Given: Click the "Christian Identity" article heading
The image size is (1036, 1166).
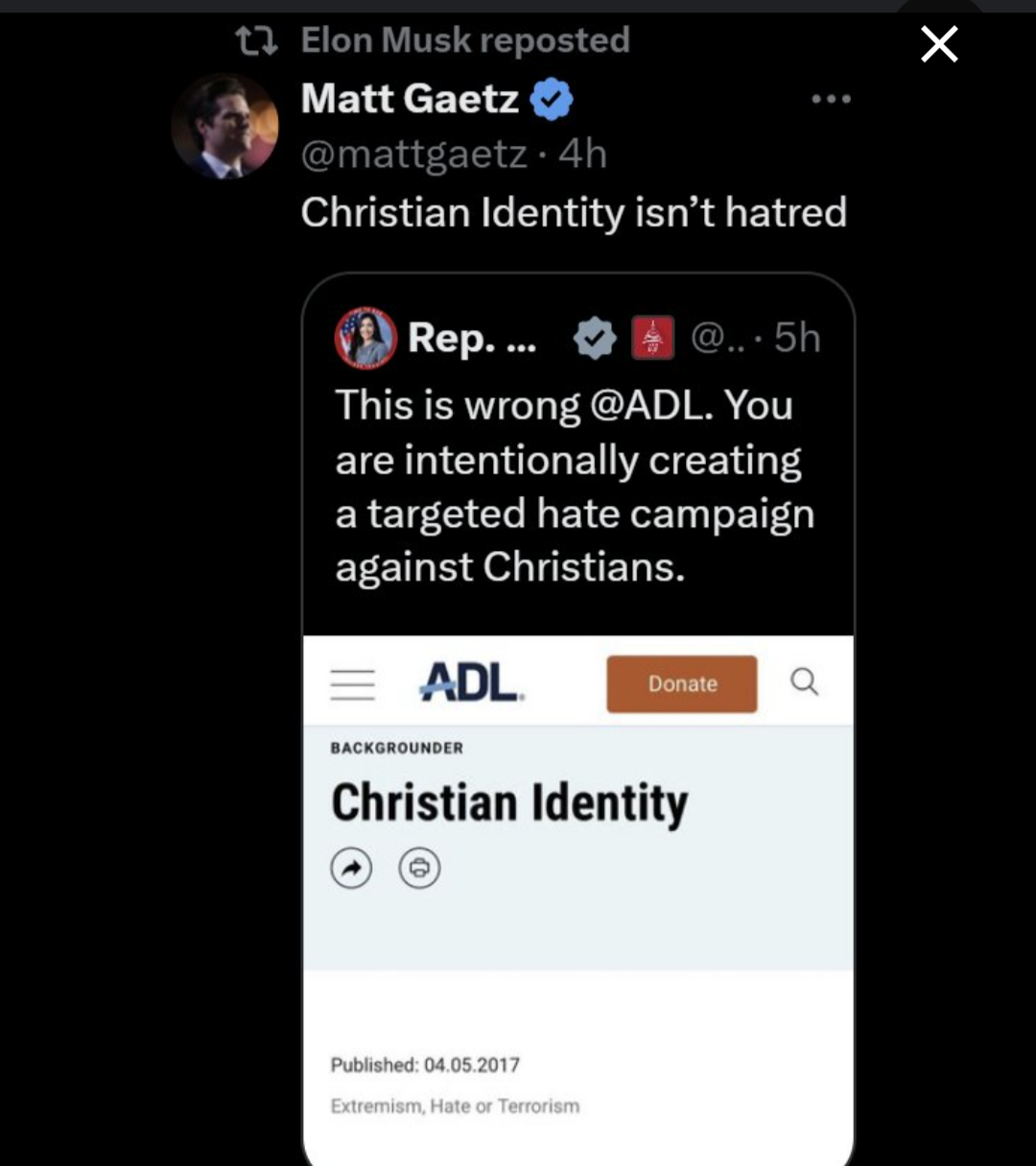Looking at the screenshot, I should click(x=509, y=802).
